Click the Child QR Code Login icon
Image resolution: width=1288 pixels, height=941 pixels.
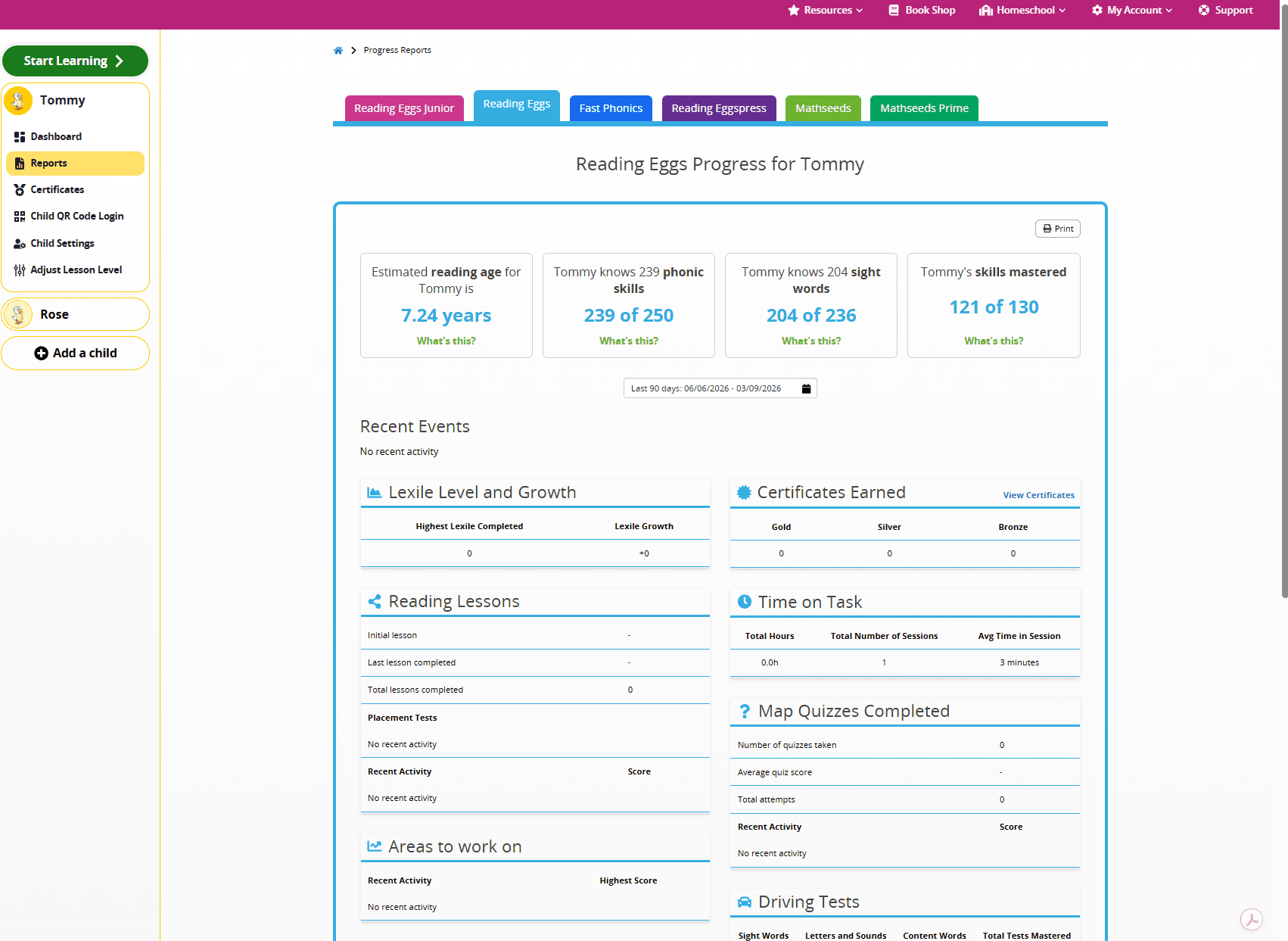tap(20, 217)
